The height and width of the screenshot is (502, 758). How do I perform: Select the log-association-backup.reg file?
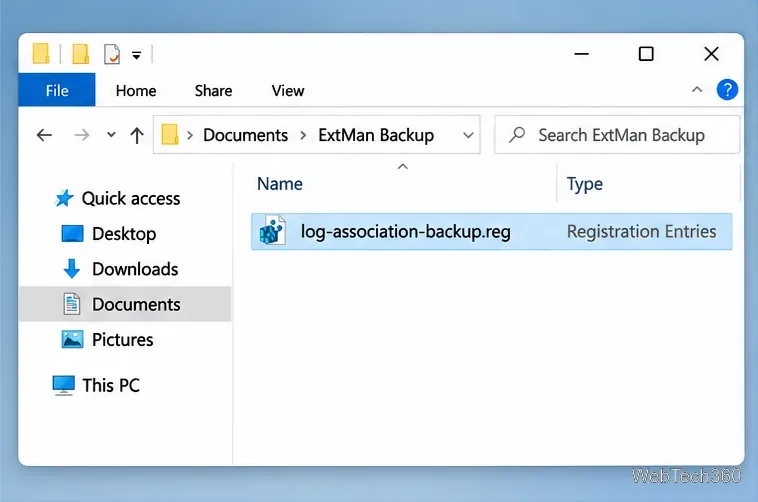[x=491, y=232]
